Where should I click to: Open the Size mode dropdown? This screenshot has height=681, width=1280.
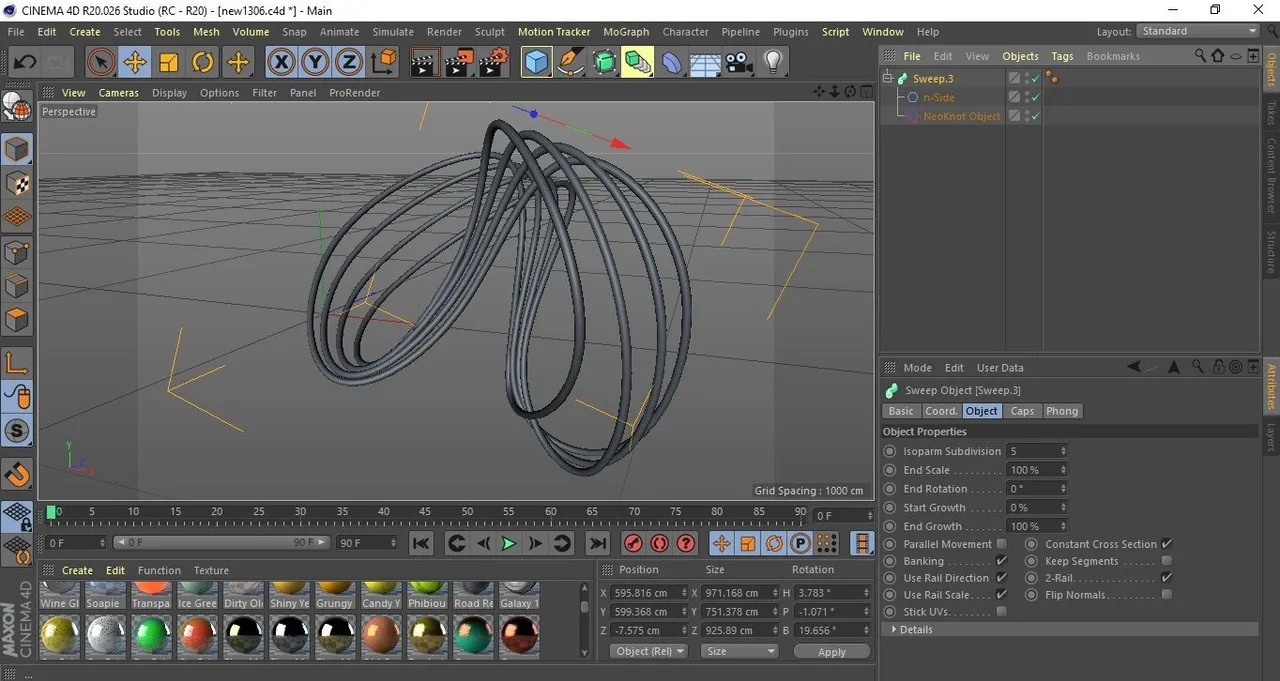click(739, 651)
